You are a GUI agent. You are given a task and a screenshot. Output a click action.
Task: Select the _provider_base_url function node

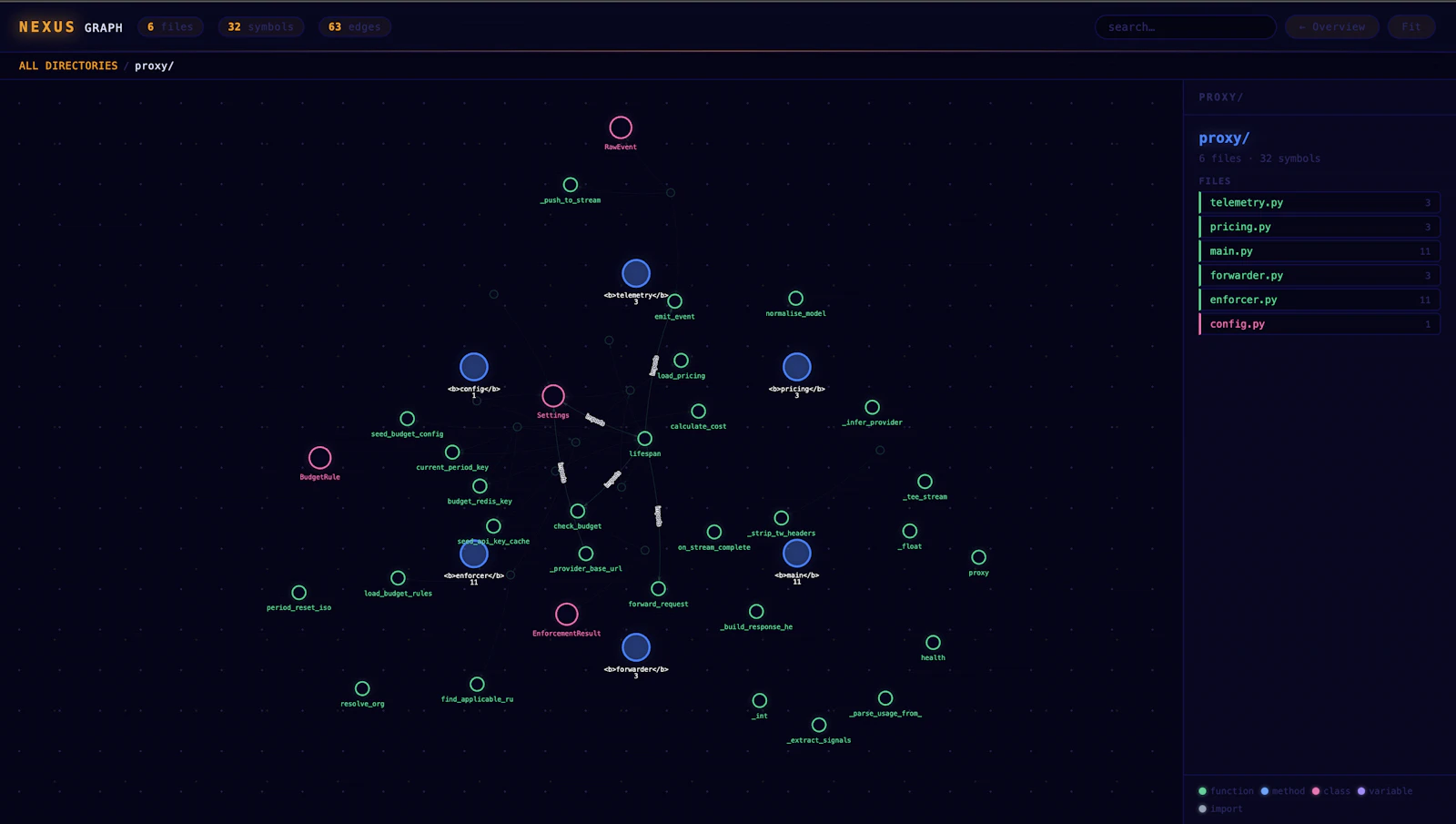click(x=586, y=554)
